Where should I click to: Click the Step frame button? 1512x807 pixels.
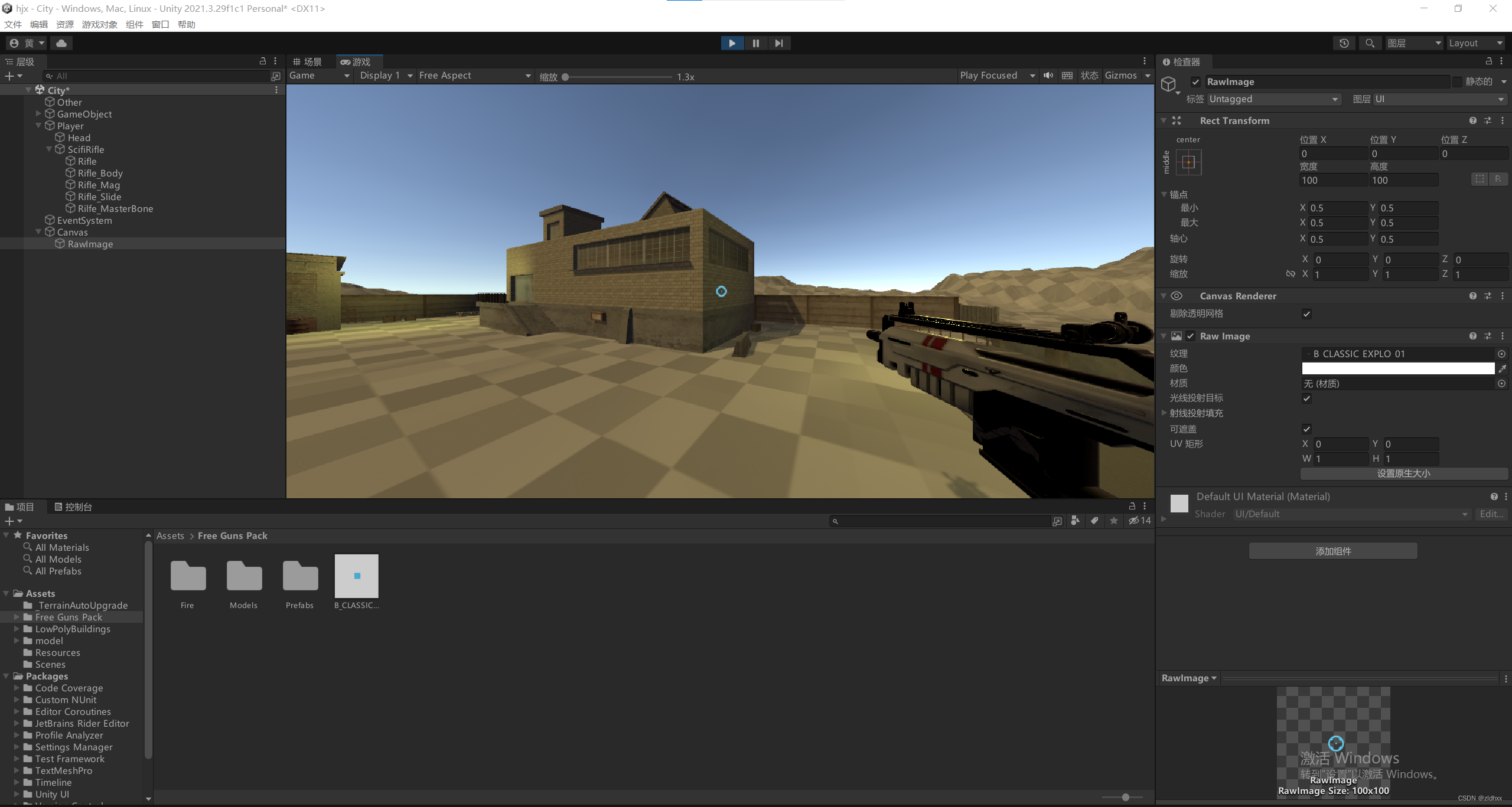pos(779,43)
